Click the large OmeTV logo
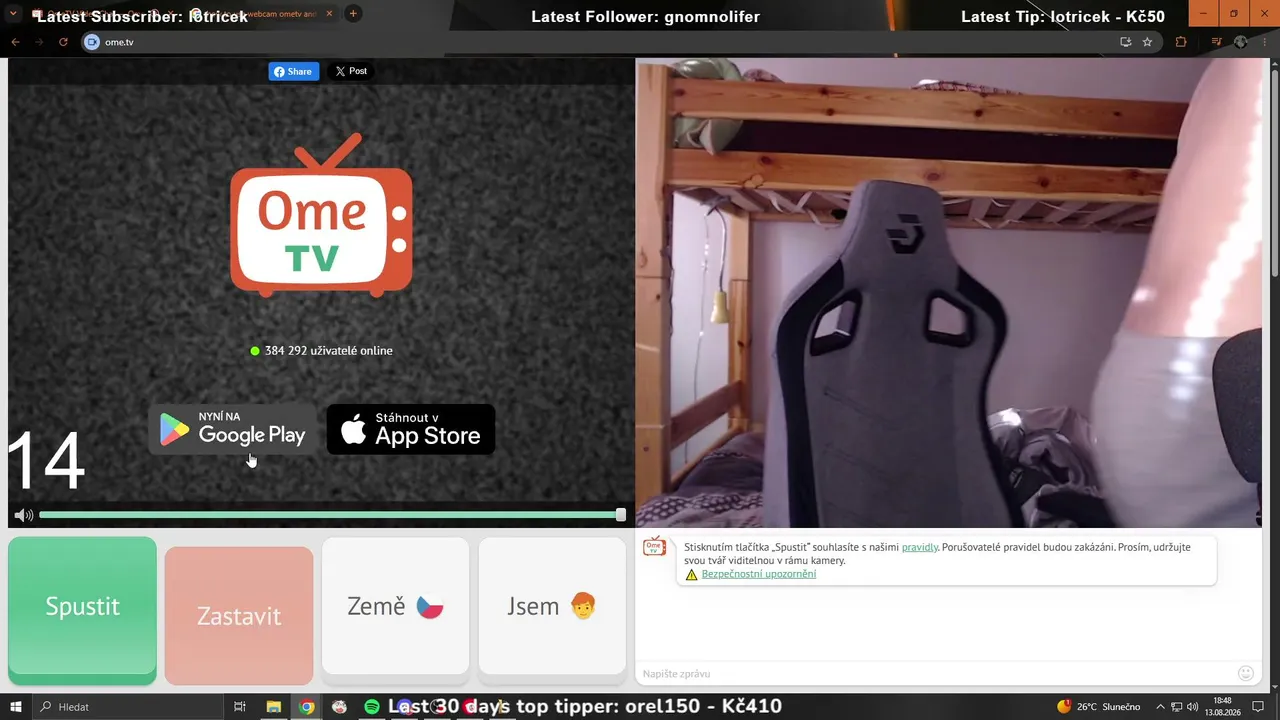 (x=321, y=216)
